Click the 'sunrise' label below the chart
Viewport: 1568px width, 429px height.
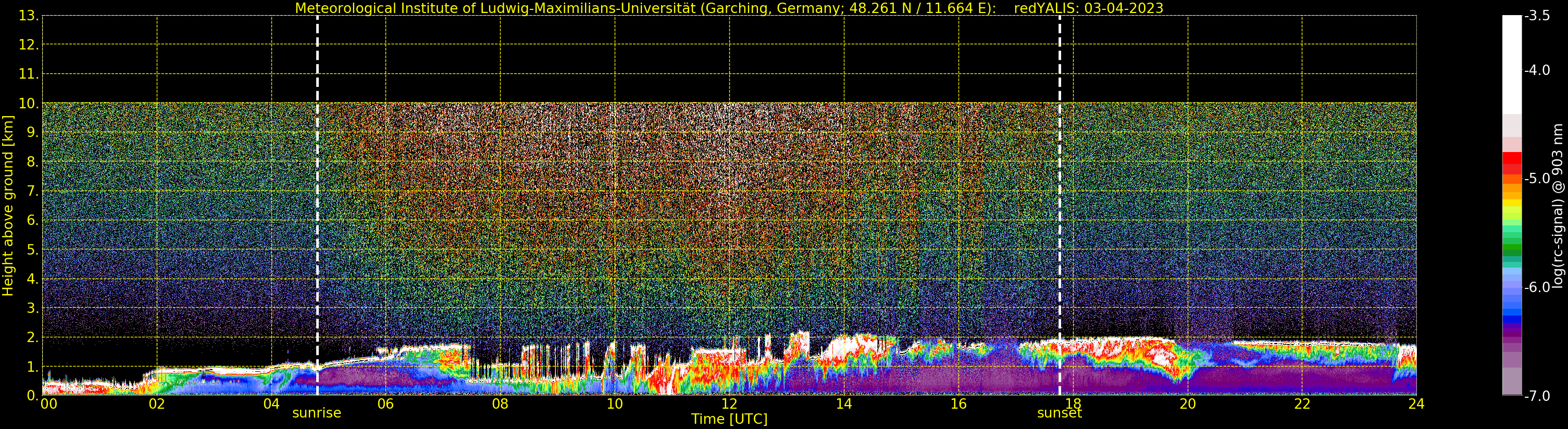[317, 412]
